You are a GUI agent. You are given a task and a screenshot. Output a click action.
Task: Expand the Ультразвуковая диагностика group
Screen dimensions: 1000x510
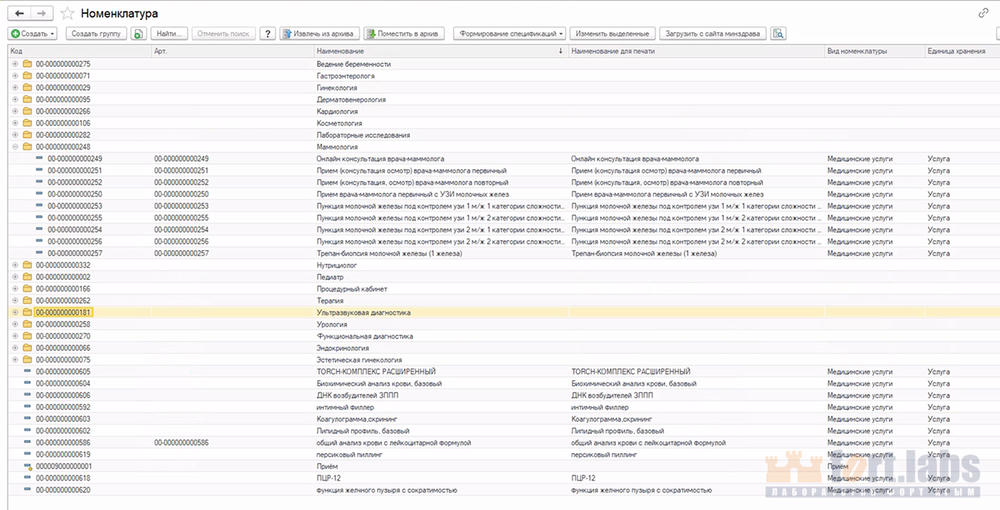click(x=14, y=313)
